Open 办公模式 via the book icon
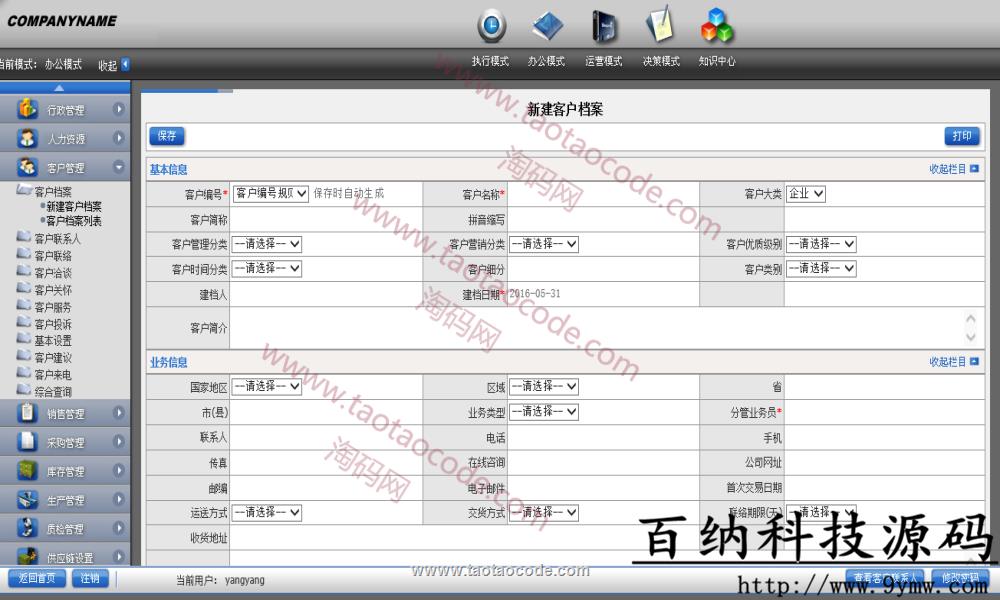 point(547,26)
